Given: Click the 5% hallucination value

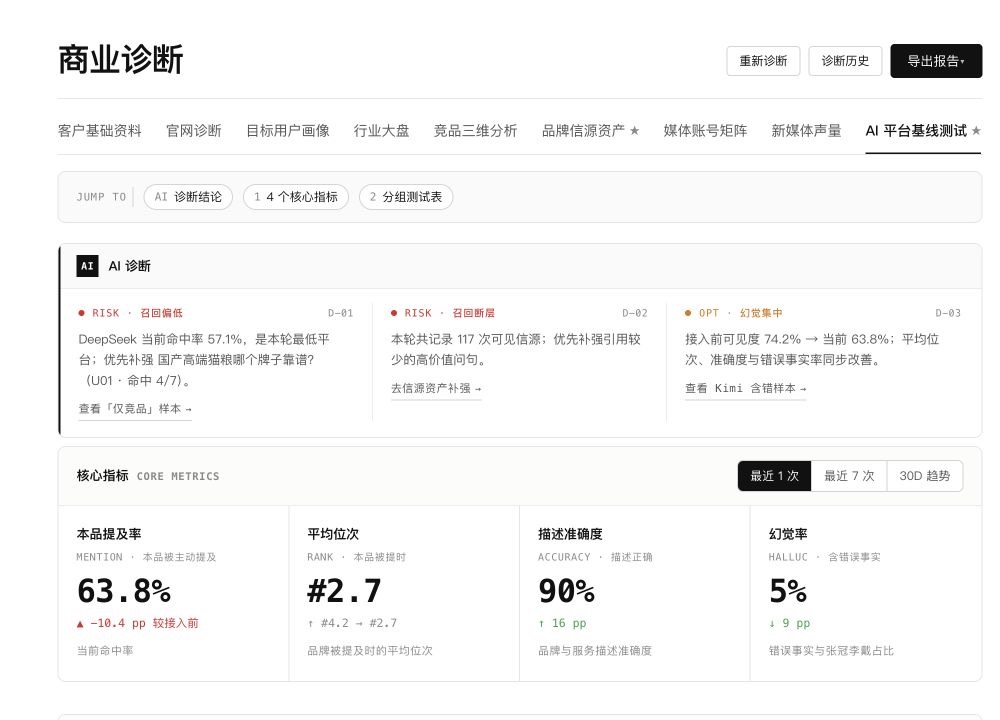Looking at the screenshot, I should pyautogui.click(x=788, y=591).
